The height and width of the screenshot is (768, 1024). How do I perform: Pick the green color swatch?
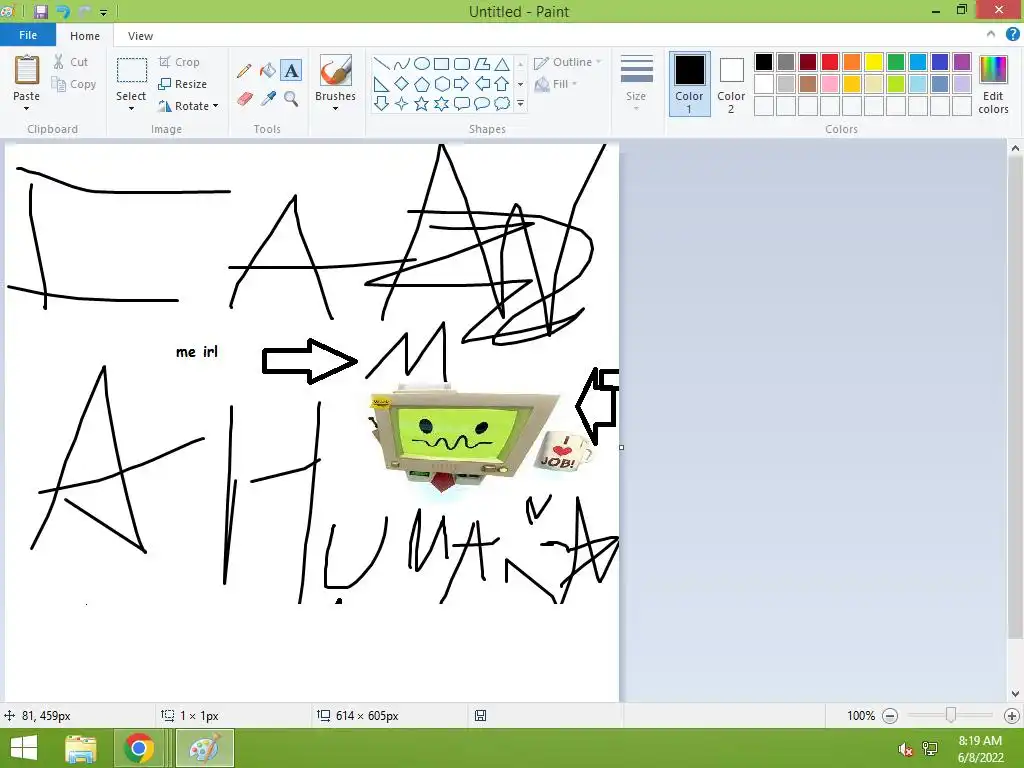[x=896, y=62]
